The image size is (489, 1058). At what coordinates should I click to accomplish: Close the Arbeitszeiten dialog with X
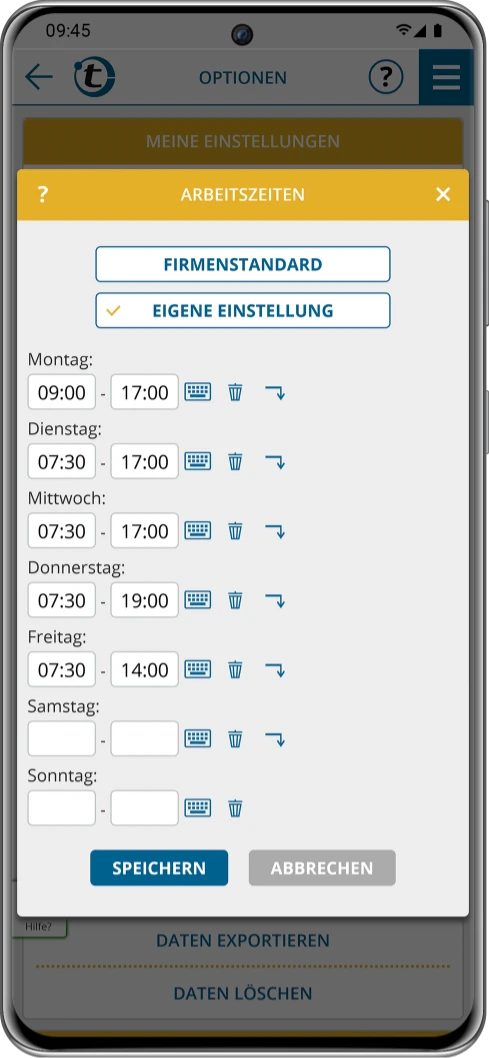click(x=443, y=194)
